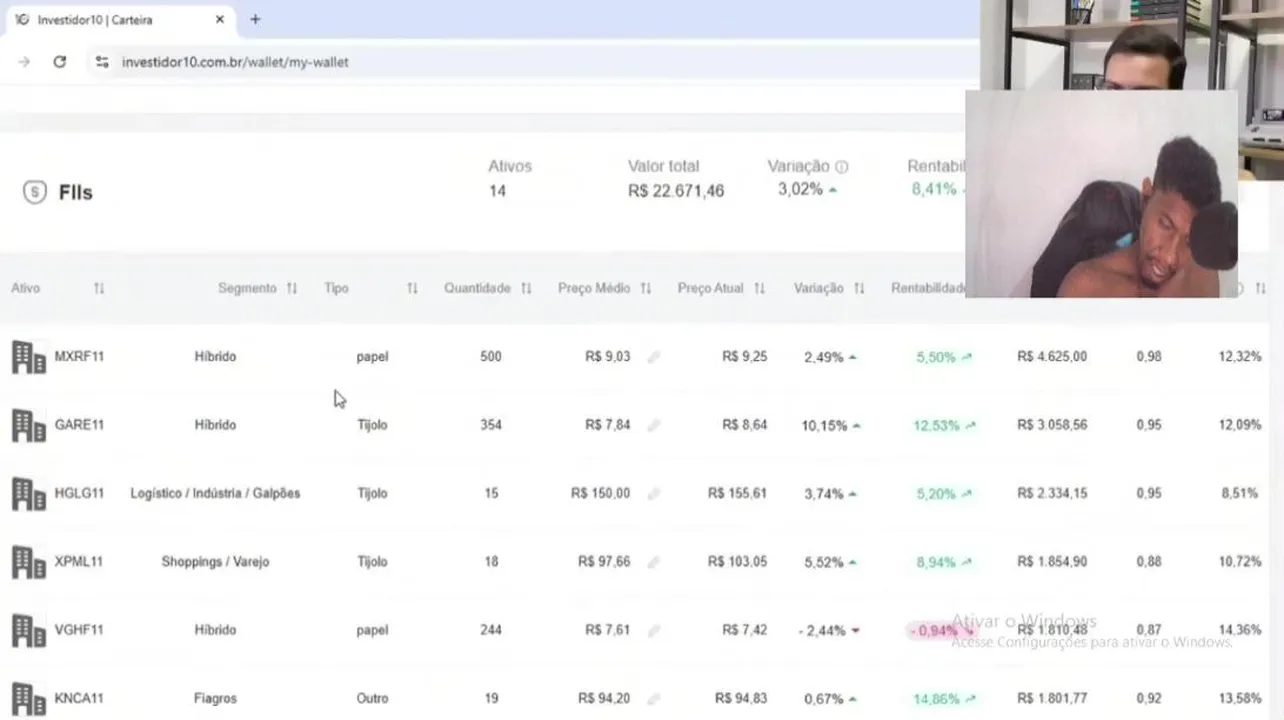The image size is (1284, 720).
Task: Sort table by Preço Médio column arrows
Action: tap(646, 288)
